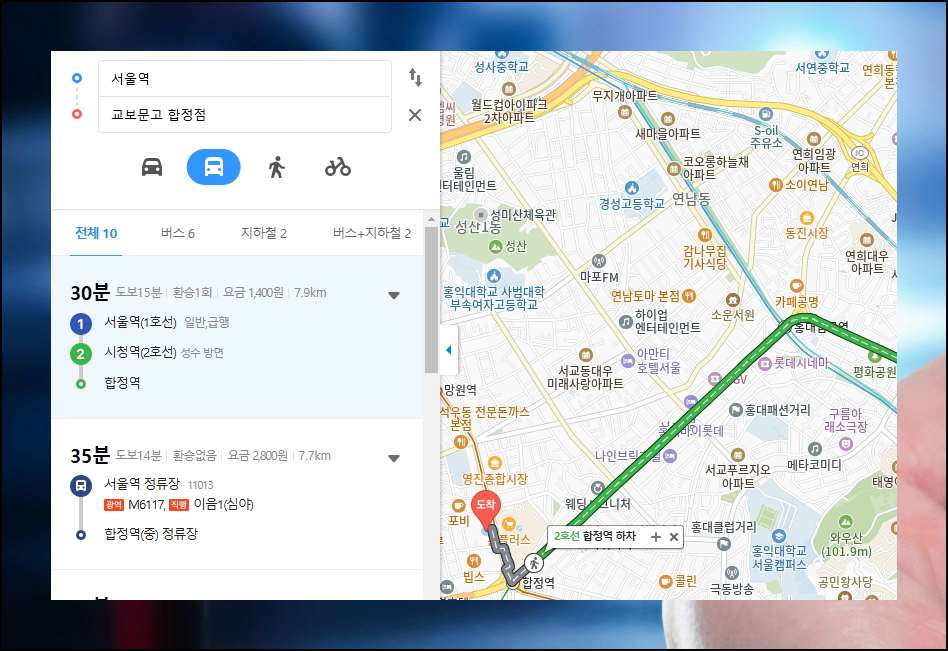Select bicycle directions mode
Screen dimensions: 948x651
(x=338, y=167)
